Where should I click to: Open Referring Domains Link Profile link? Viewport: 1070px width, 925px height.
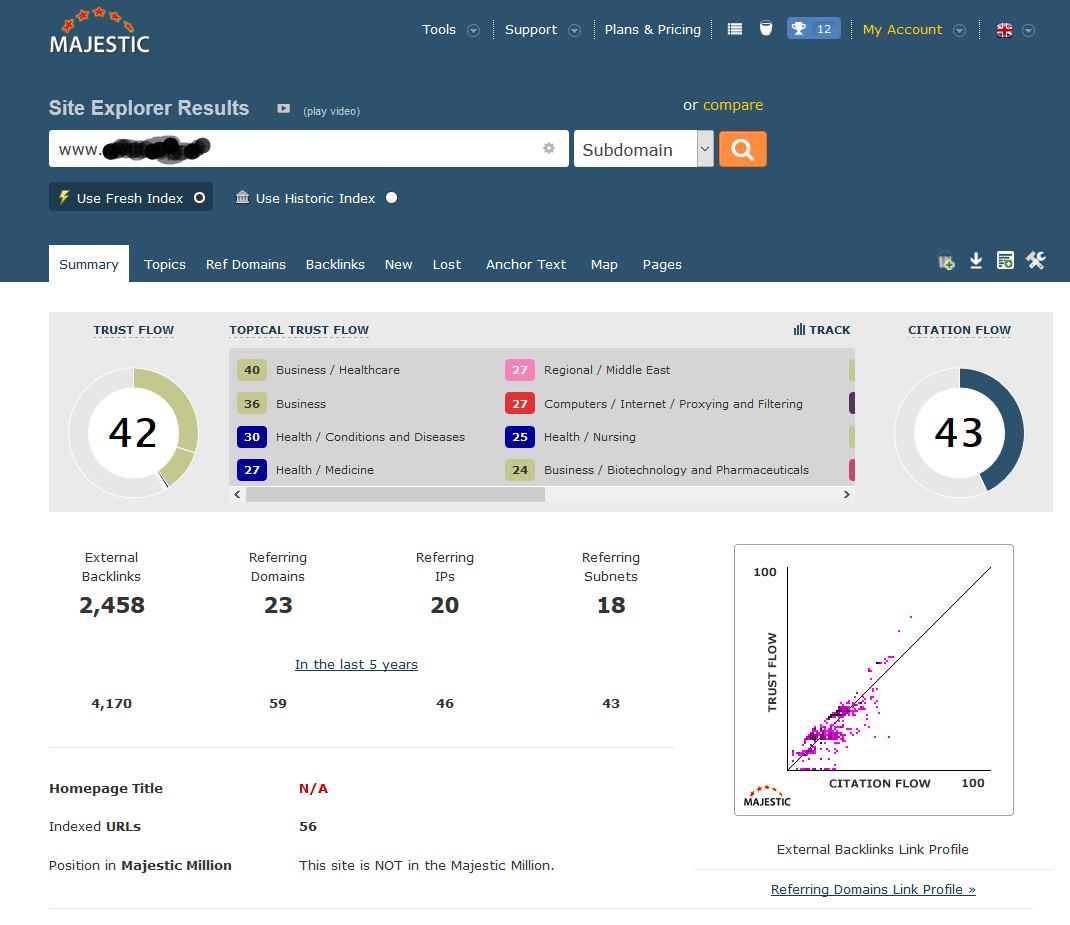(x=873, y=889)
